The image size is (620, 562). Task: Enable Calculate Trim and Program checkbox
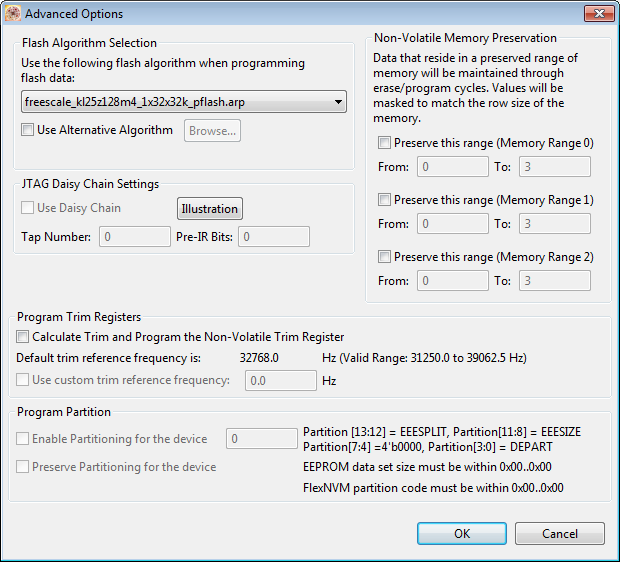(24, 337)
